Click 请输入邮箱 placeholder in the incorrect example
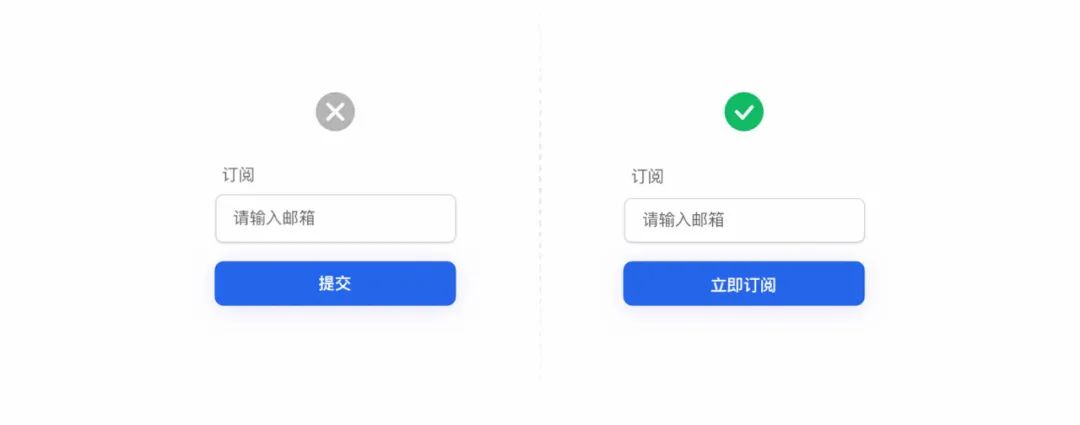This screenshot has width=1080, height=425. tap(274, 218)
